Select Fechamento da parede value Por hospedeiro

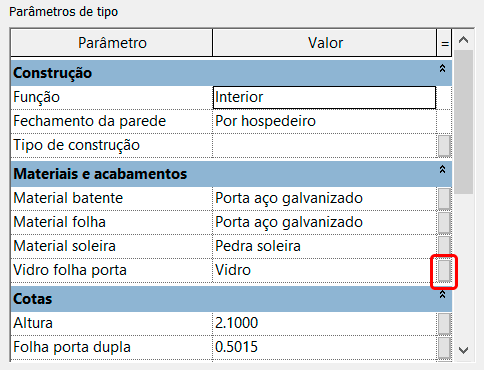click(x=324, y=121)
